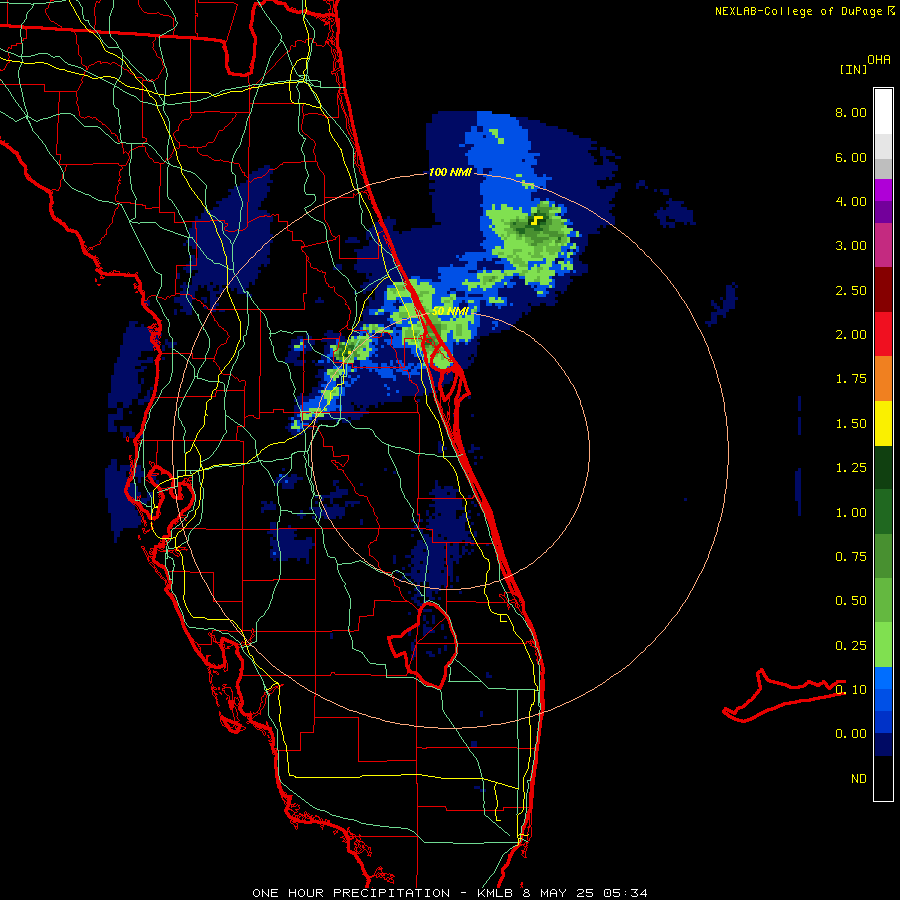This screenshot has width=900, height=900.
Task: Click the 2.00 legend value
Action: (x=851, y=335)
